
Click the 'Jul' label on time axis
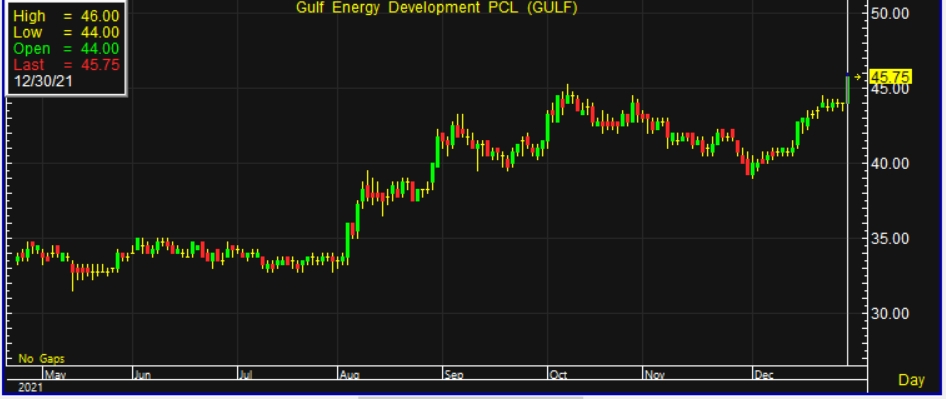click(246, 375)
